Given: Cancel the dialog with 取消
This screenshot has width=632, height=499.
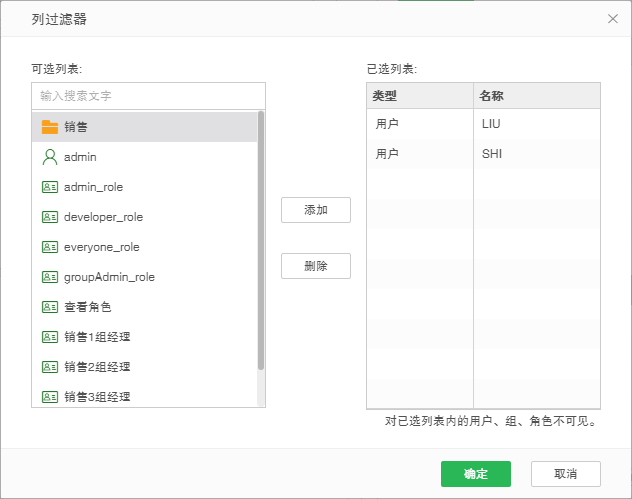Looking at the screenshot, I should click(565, 474).
